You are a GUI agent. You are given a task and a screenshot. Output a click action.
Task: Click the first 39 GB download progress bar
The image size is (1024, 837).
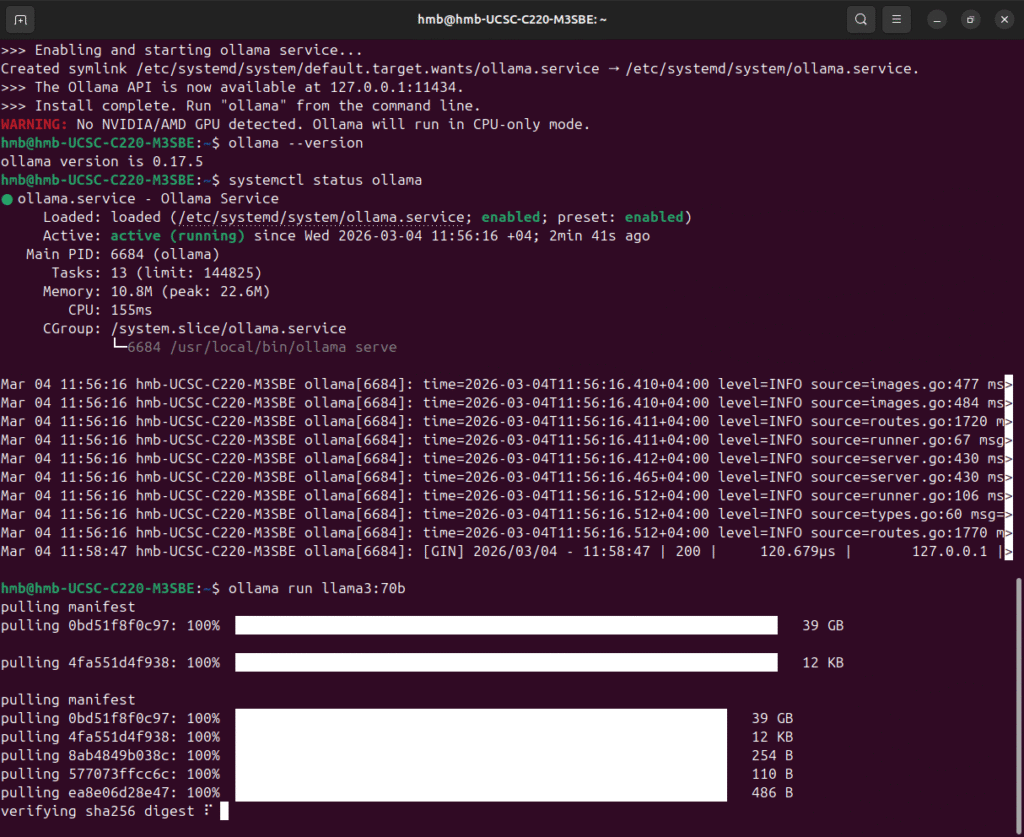[506, 625]
